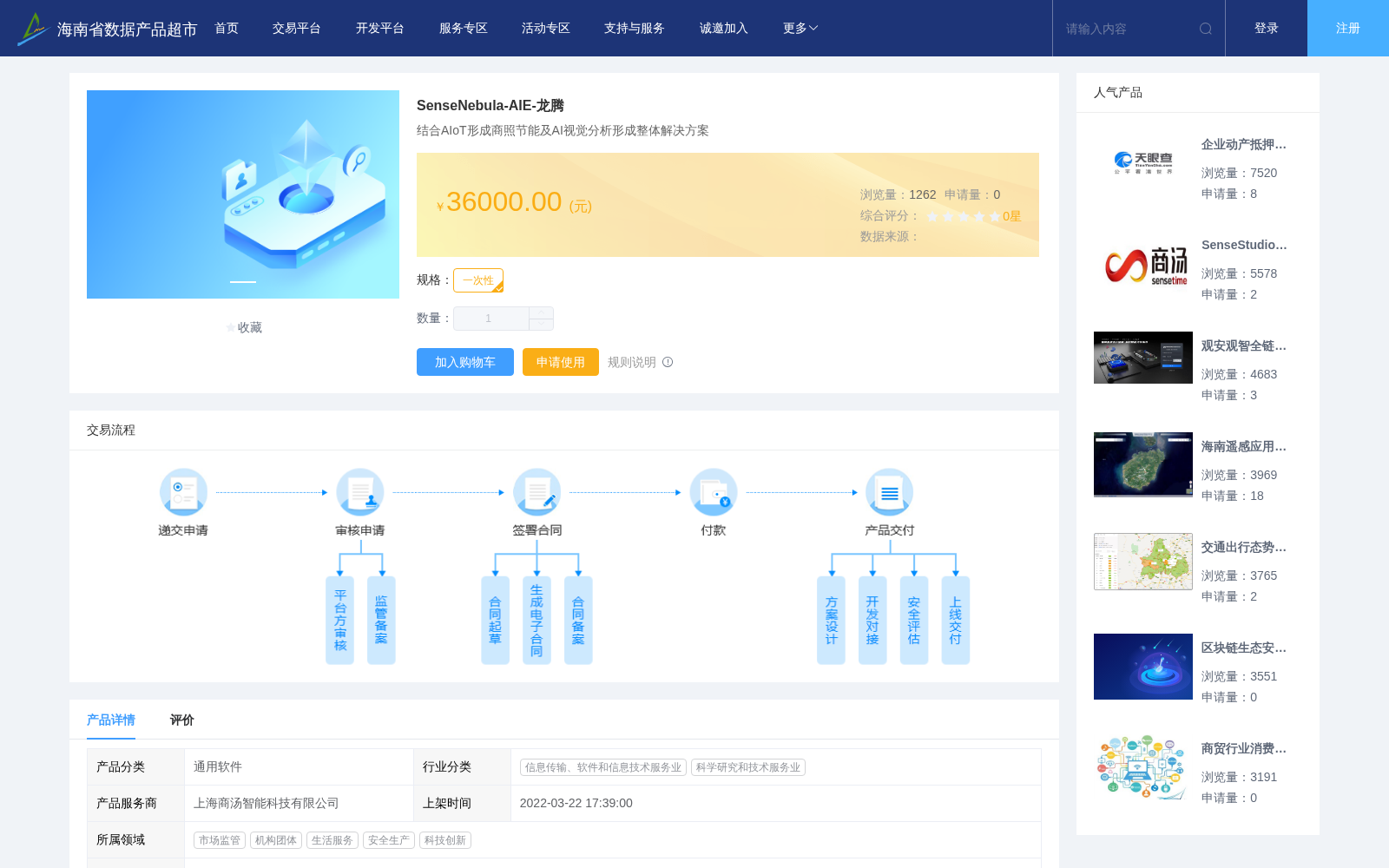The height and width of the screenshot is (868, 1389).
Task: Expand the 更多 navigation dropdown
Action: pyautogui.click(x=800, y=29)
